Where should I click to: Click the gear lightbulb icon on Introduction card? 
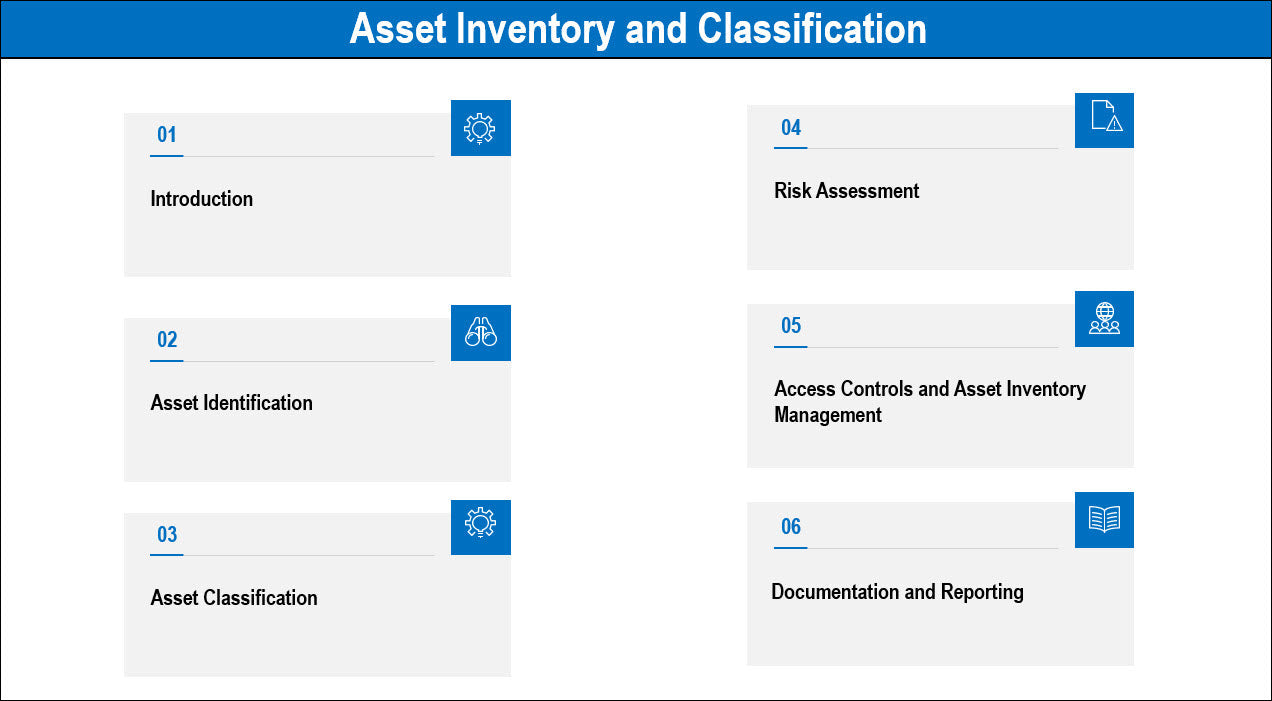pos(480,128)
